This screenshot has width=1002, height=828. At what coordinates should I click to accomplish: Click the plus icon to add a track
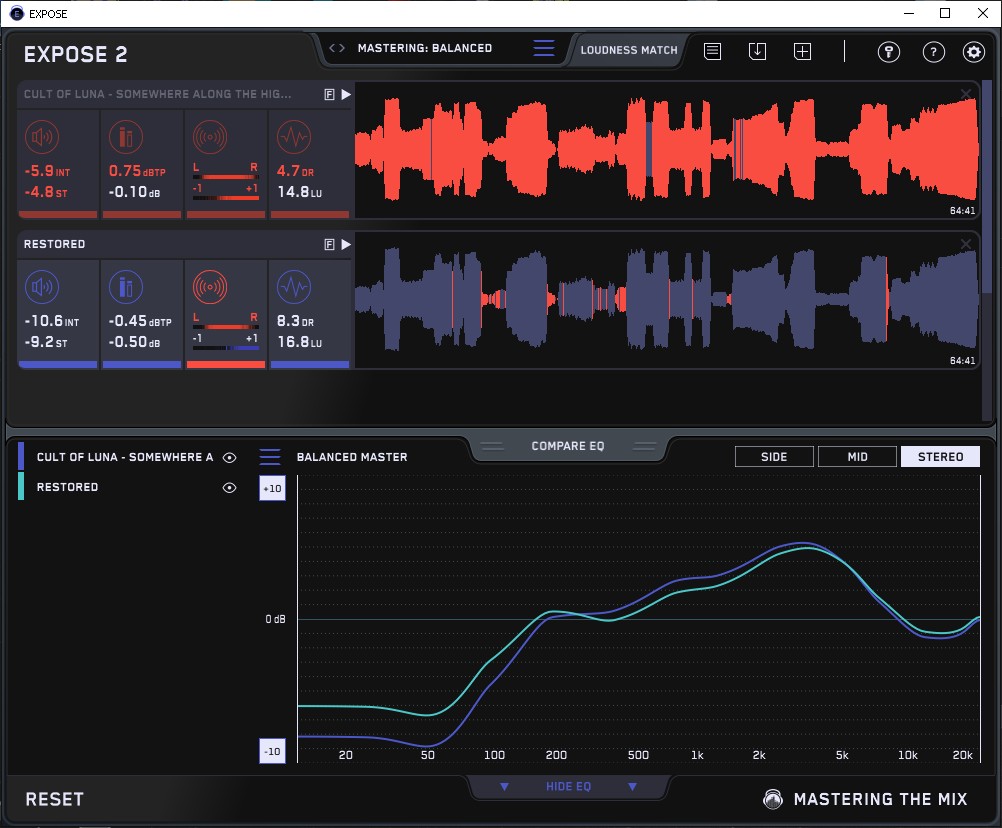click(x=802, y=52)
